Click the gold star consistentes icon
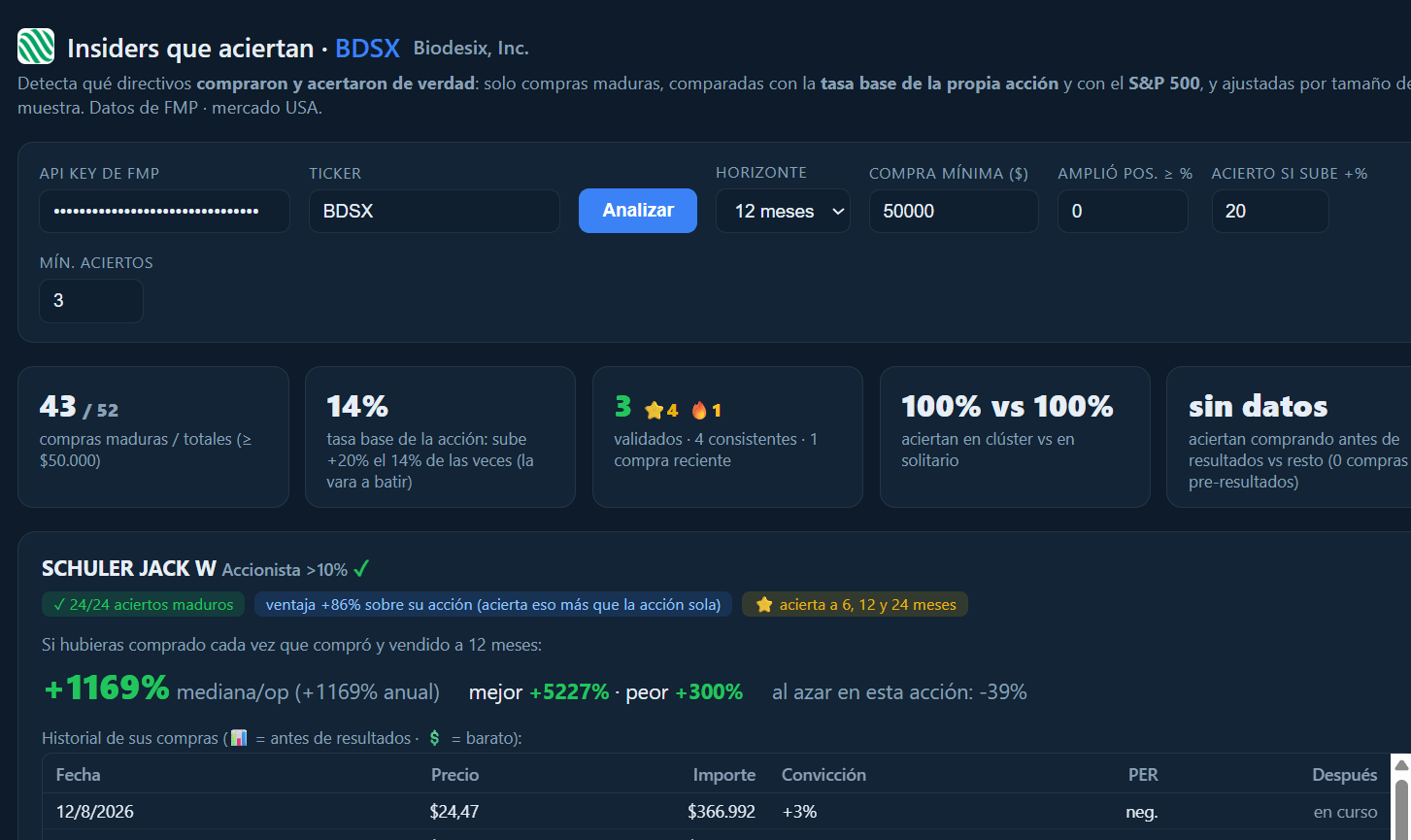The image size is (1411, 840). (655, 411)
